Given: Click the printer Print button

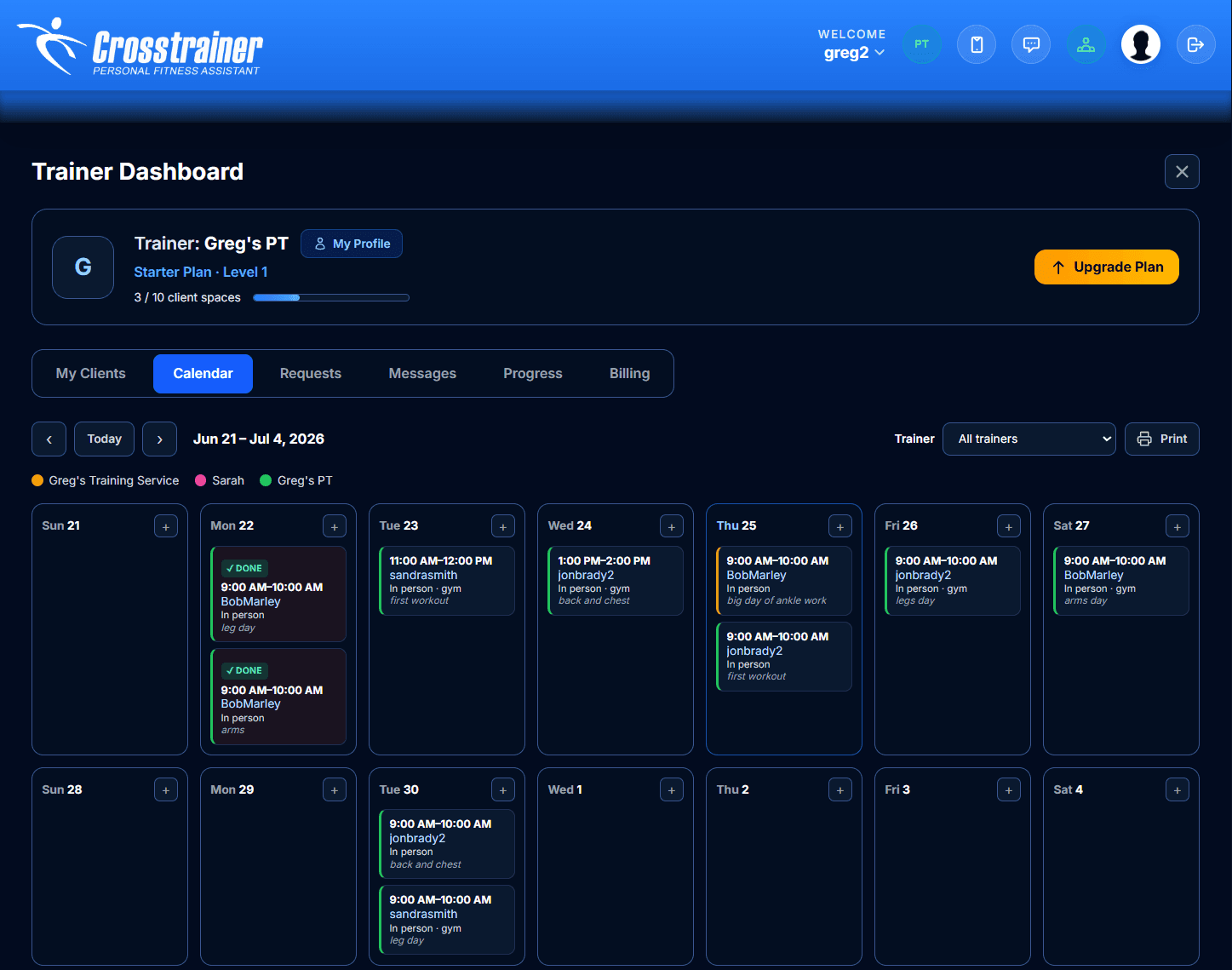Looking at the screenshot, I should 1162,439.
